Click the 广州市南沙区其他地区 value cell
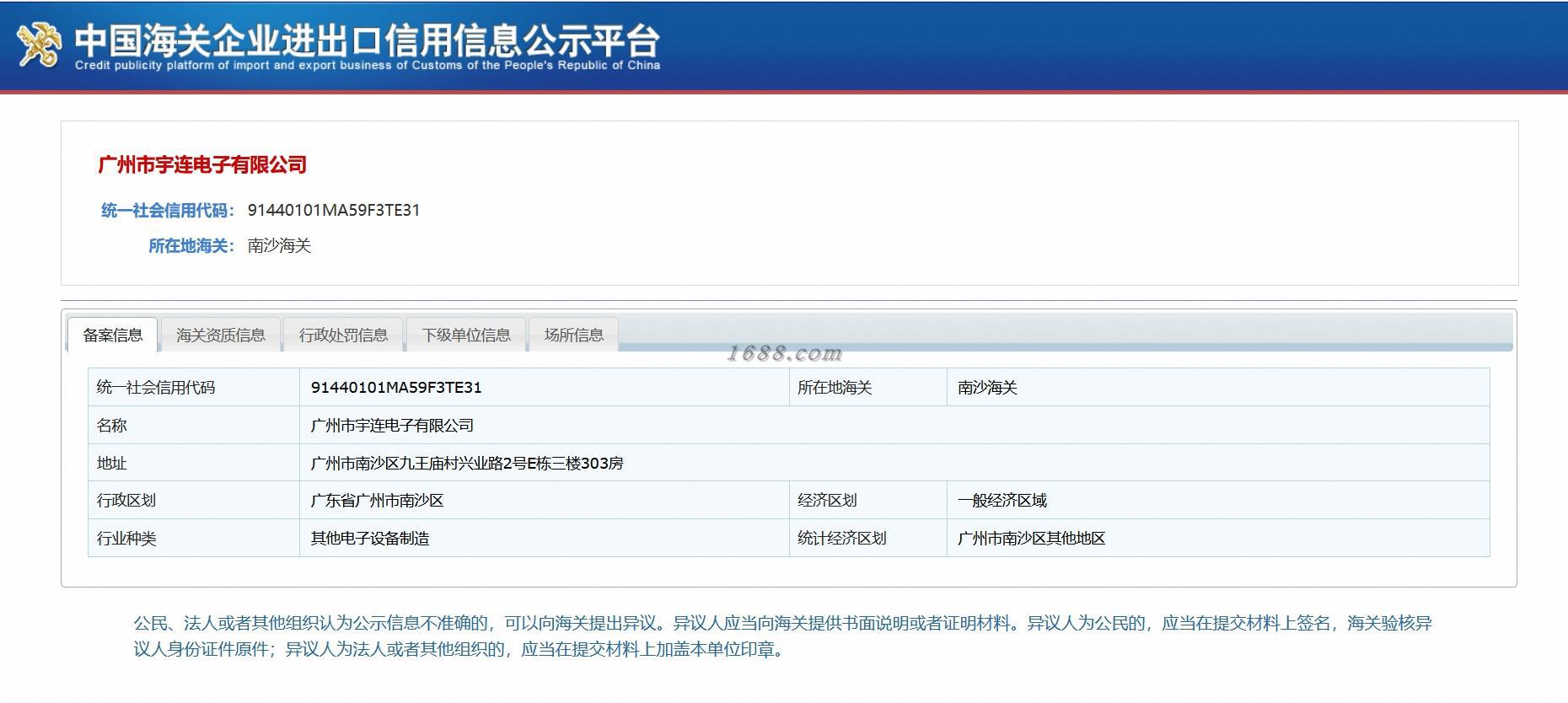 coord(1218,538)
